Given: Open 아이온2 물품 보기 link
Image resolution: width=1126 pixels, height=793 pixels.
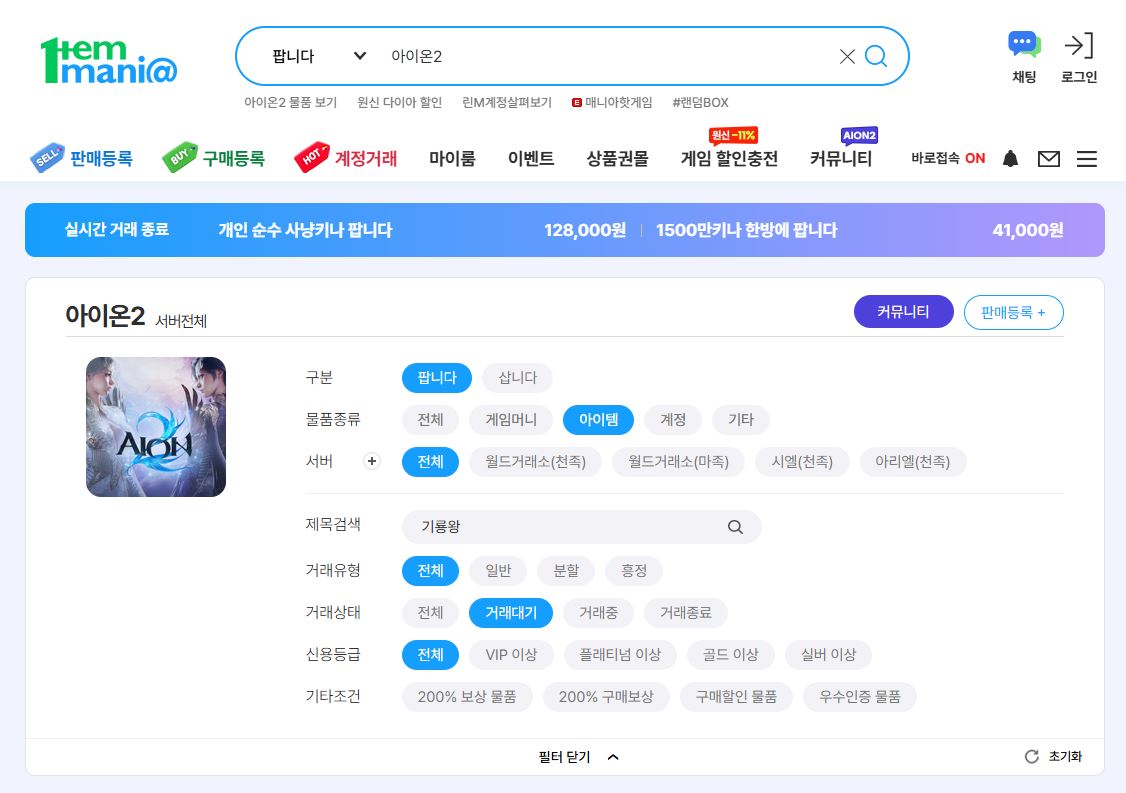Looking at the screenshot, I should [290, 103].
